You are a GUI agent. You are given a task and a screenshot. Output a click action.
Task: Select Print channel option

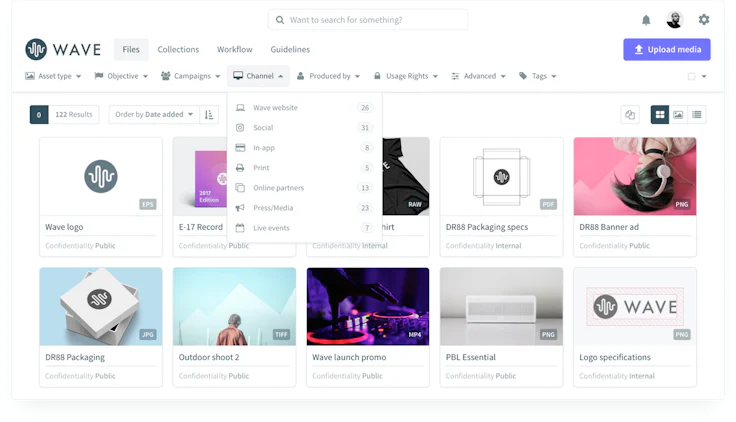(x=304, y=168)
